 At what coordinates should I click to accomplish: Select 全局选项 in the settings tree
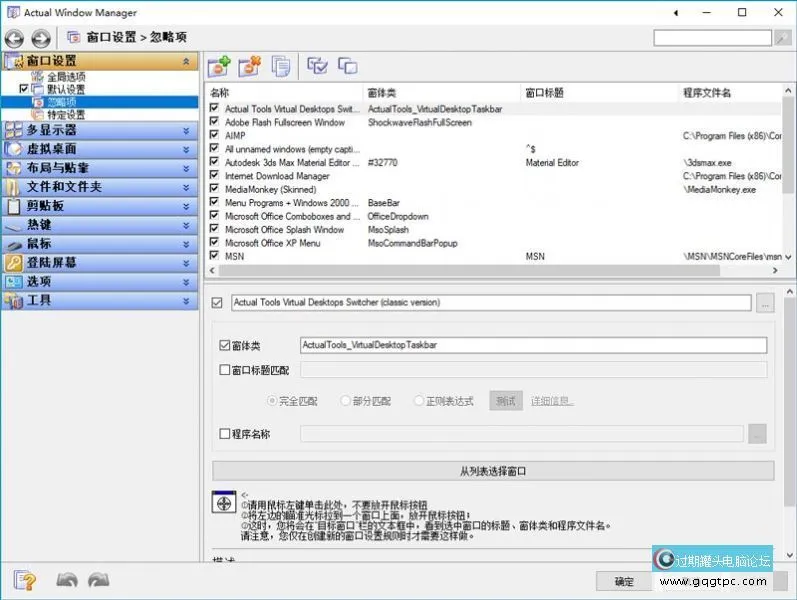pyautogui.click(x=66, y=76)
